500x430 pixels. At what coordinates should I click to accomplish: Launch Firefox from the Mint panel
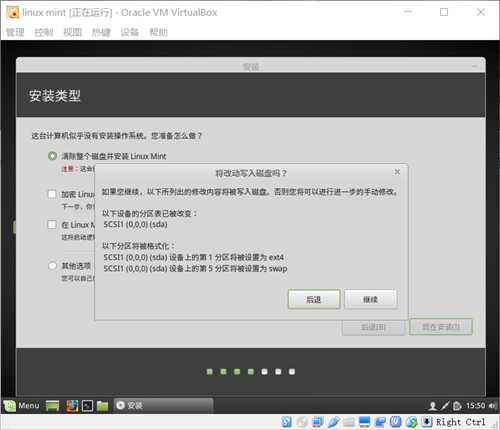72,406
